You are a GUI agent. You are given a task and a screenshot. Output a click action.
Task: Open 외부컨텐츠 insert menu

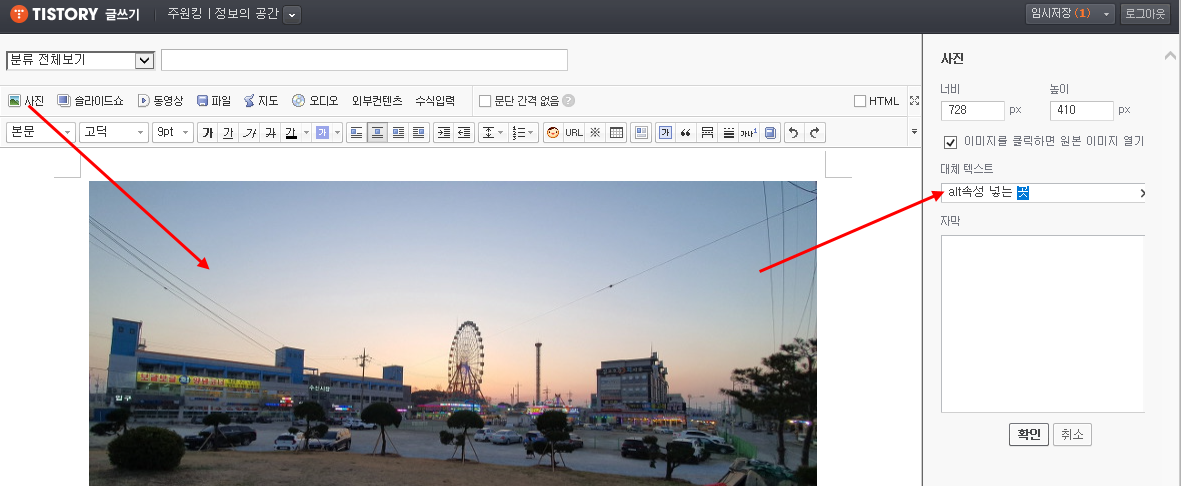point(377,100)
